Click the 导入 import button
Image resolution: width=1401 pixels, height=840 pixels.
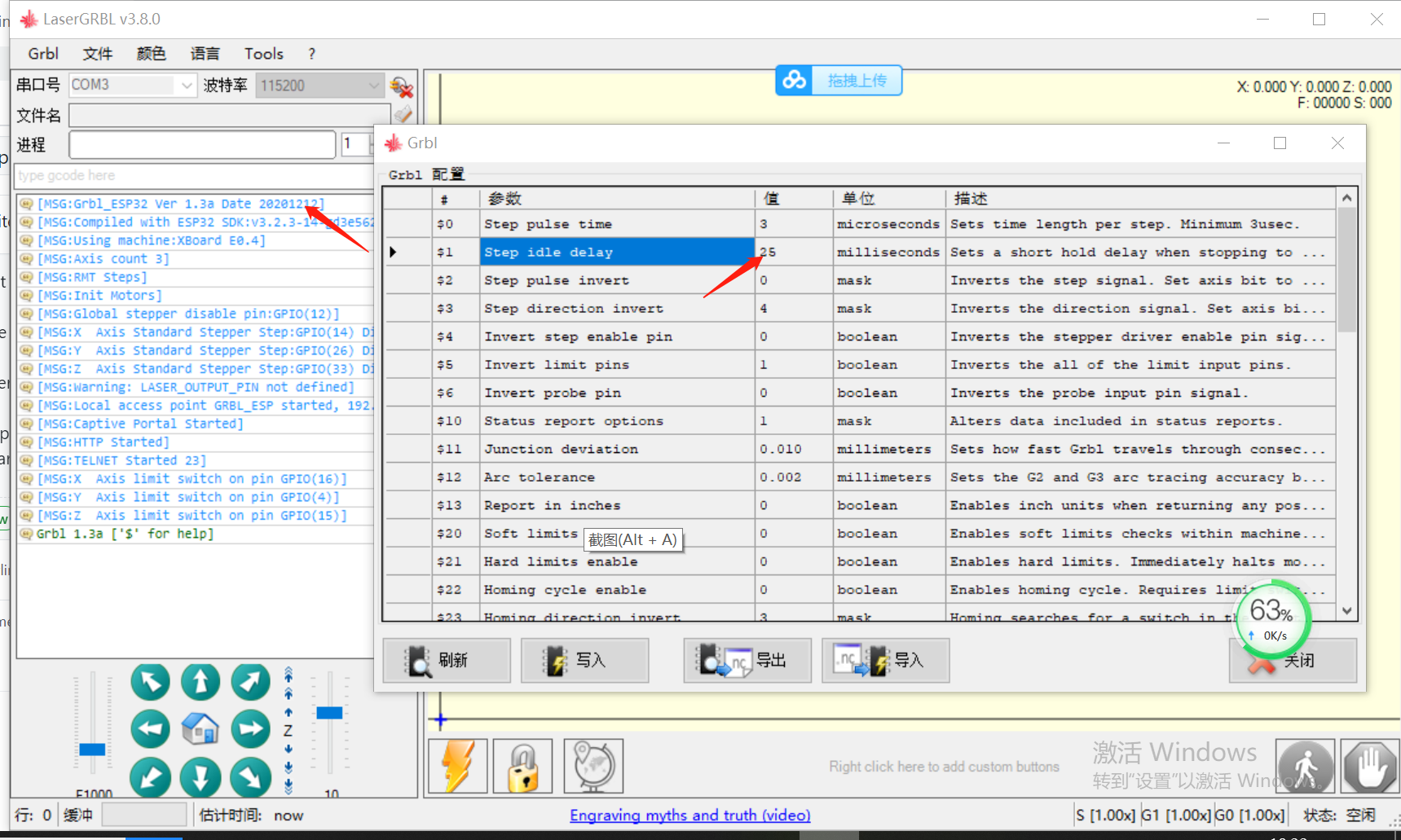886,660
